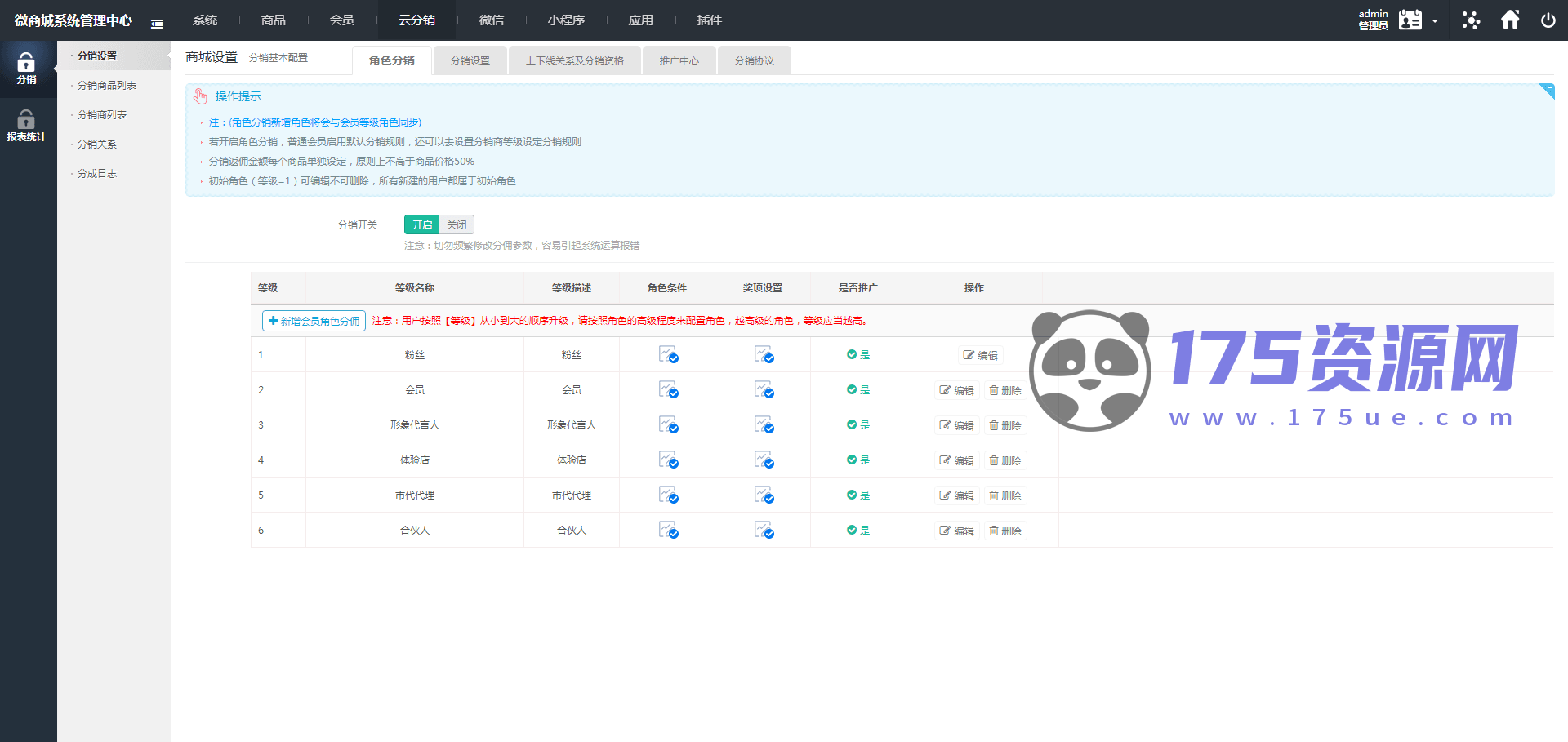This screenshot has width=1568, height=742.
Task: Open the 奖项设置 icon for the 体验店 row
Action: pos(764,460)
